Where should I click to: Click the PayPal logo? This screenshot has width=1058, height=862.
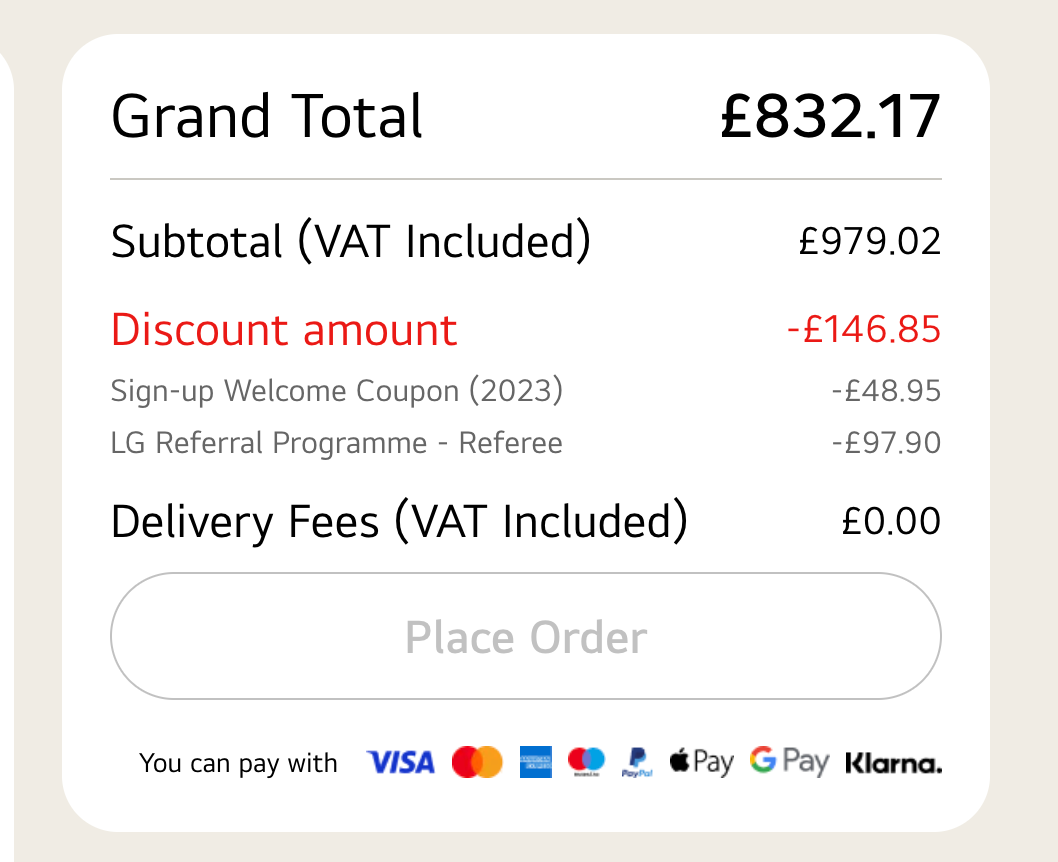tap(637, 764)
